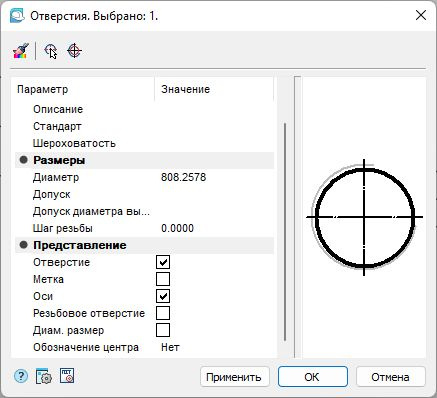The height and width of the screenshot is (398, 437).
Task: Open help via the question mark icon
Action: 21,376
